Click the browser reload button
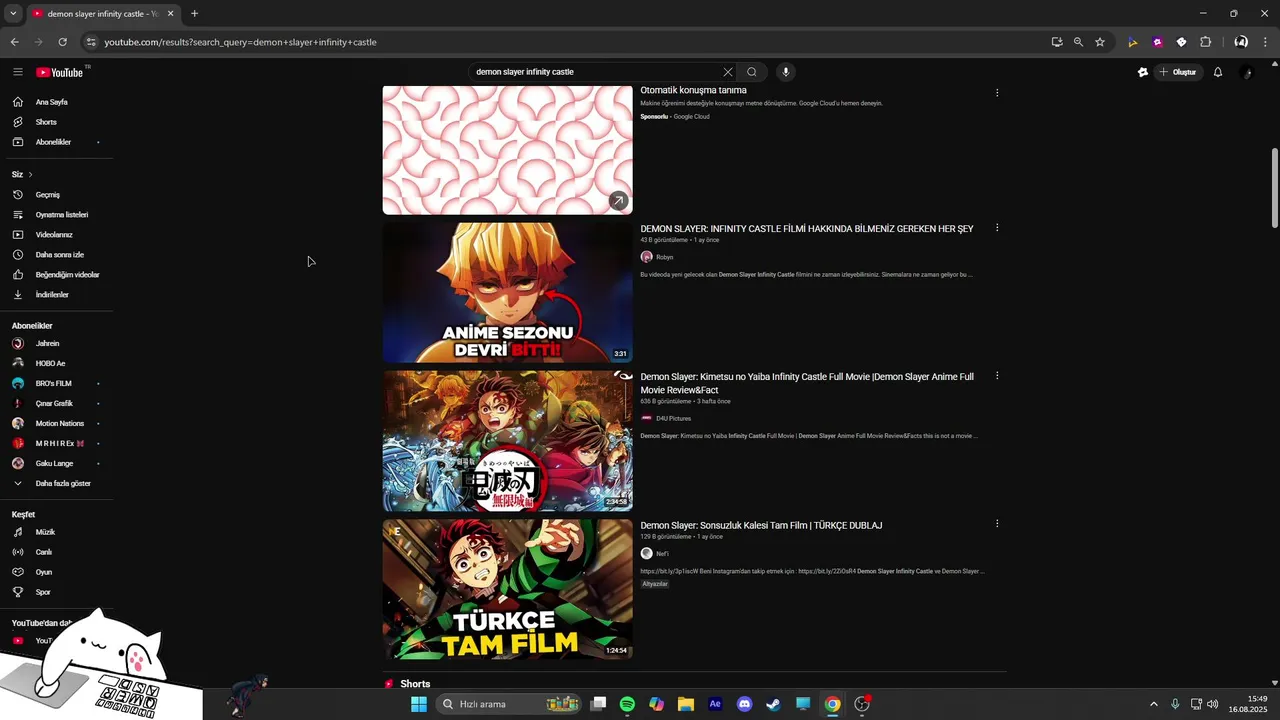 (62, 42)
